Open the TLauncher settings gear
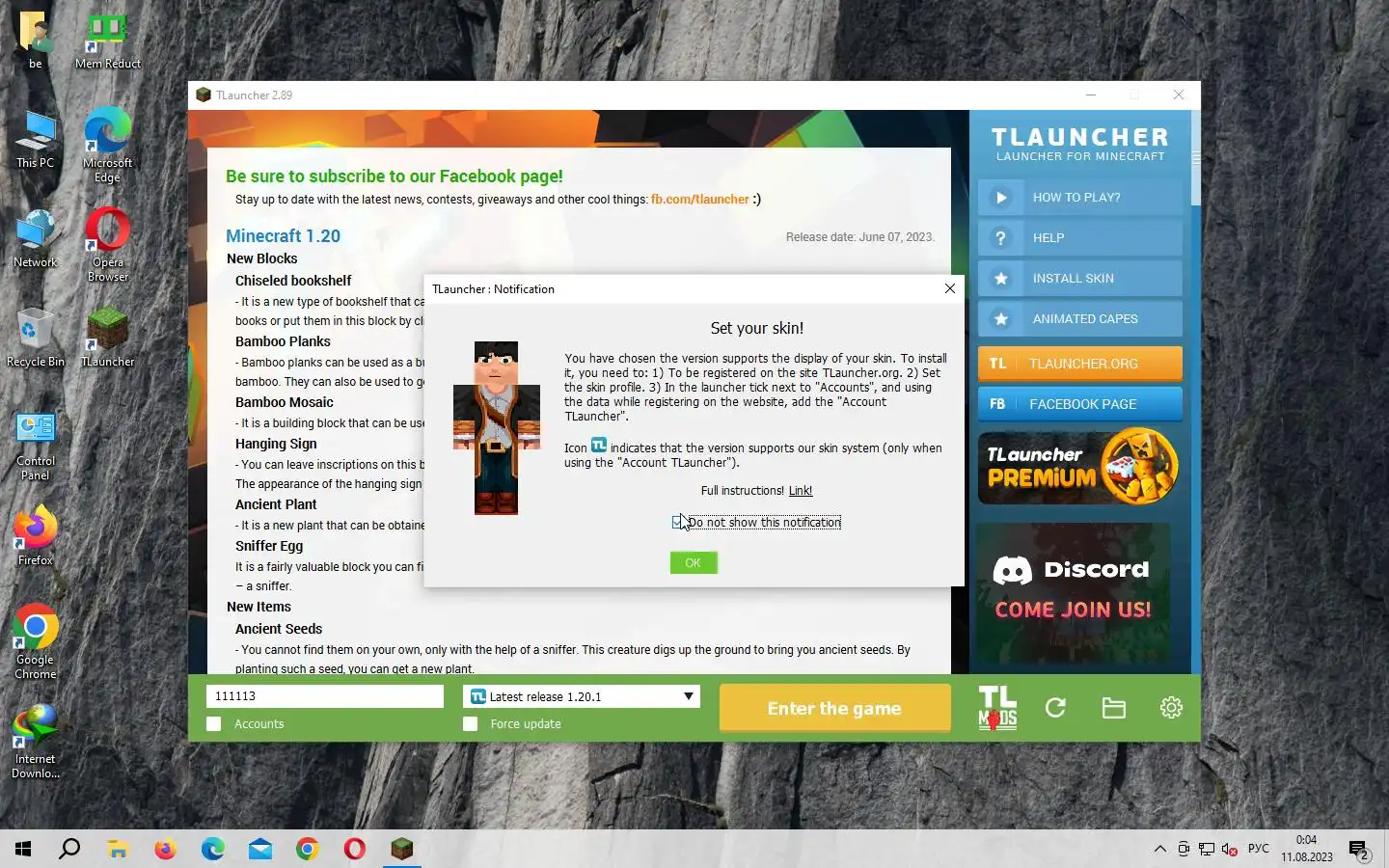Viewport: 1389px width, 868px height. tap(1171, 708)
